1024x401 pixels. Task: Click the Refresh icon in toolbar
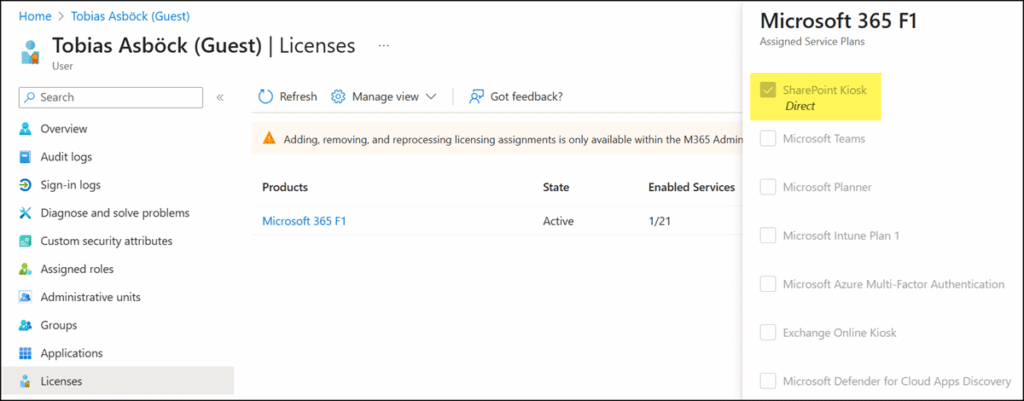(266, 97)
